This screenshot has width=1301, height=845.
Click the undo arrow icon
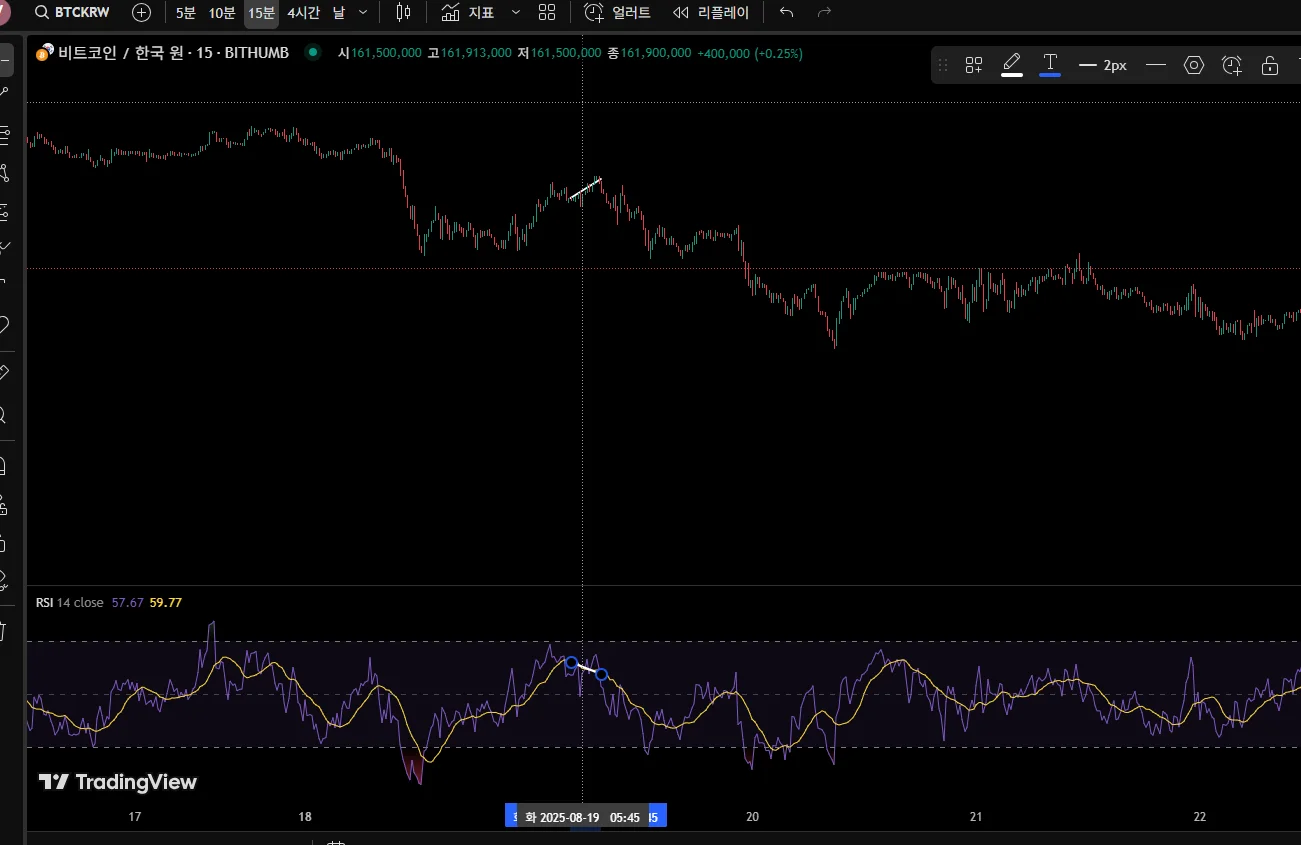(786, 13)
